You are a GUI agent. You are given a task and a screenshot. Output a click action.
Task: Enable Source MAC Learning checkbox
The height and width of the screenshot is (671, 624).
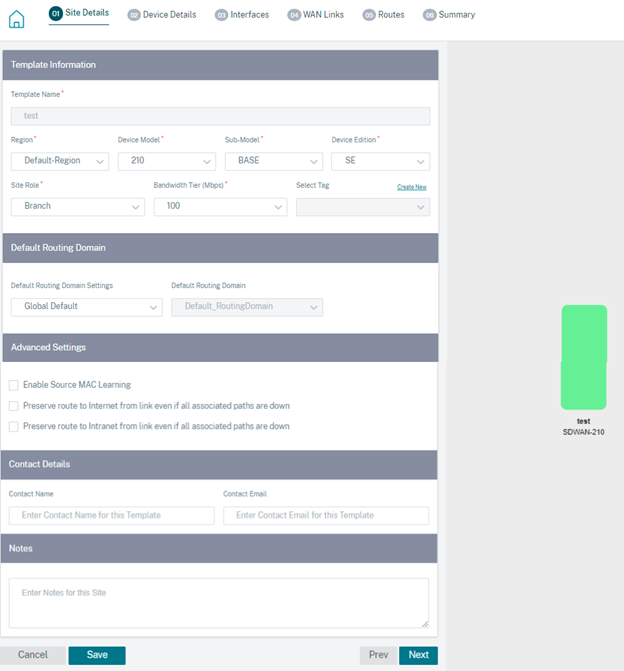click(x=14, y=385)
